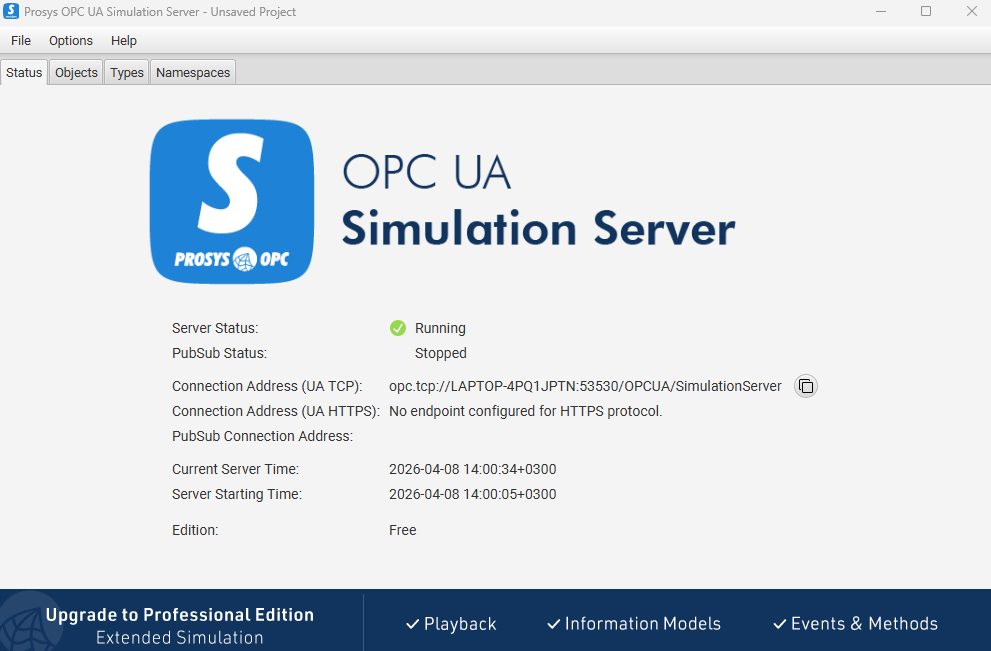991x651 pixels.
Task: Click the 'Stopped' PubSub status value
Action: coord(441,353)
